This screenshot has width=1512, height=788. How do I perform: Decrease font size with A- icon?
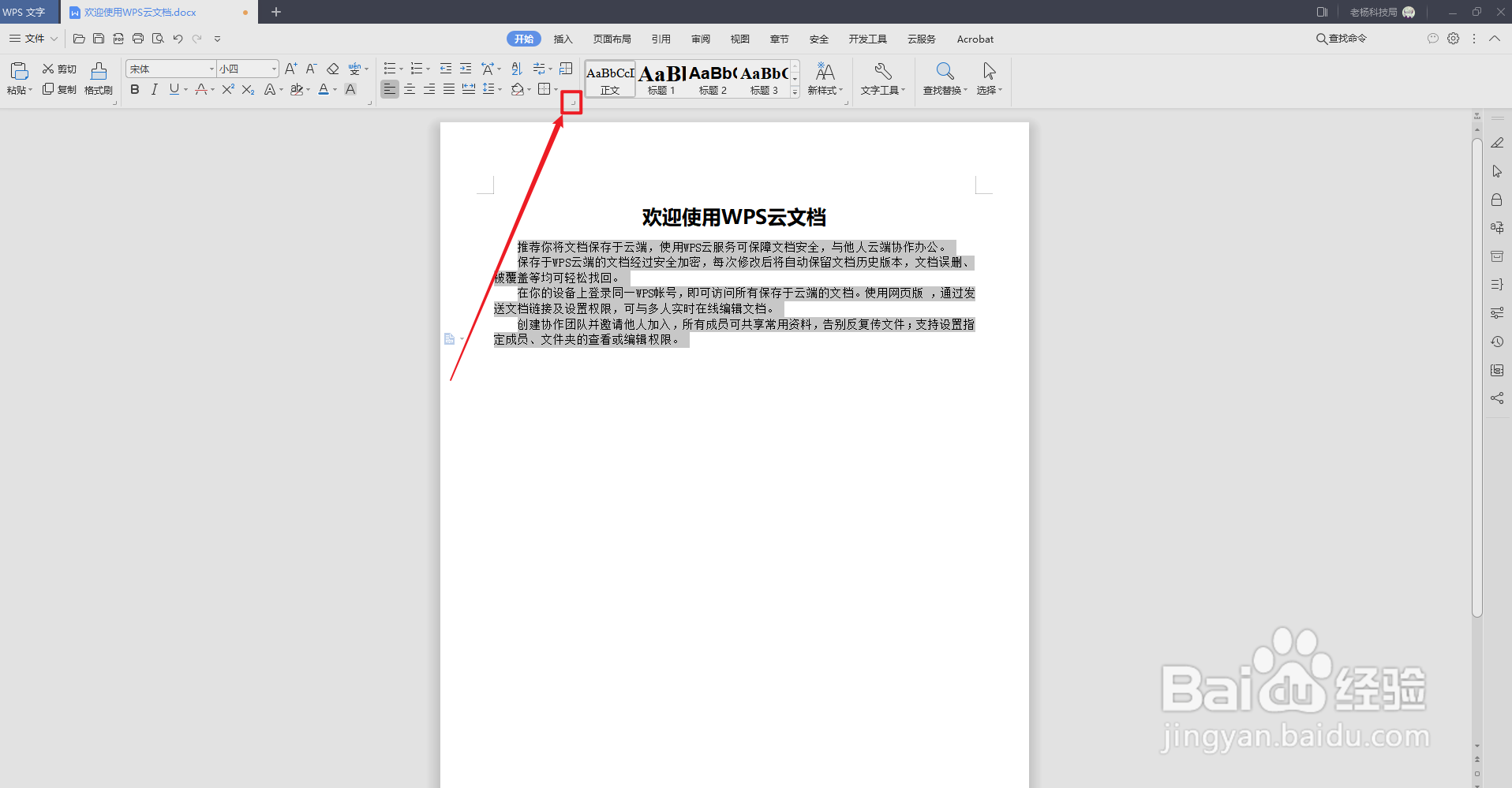pyautogui.click(x=312, y=69)
